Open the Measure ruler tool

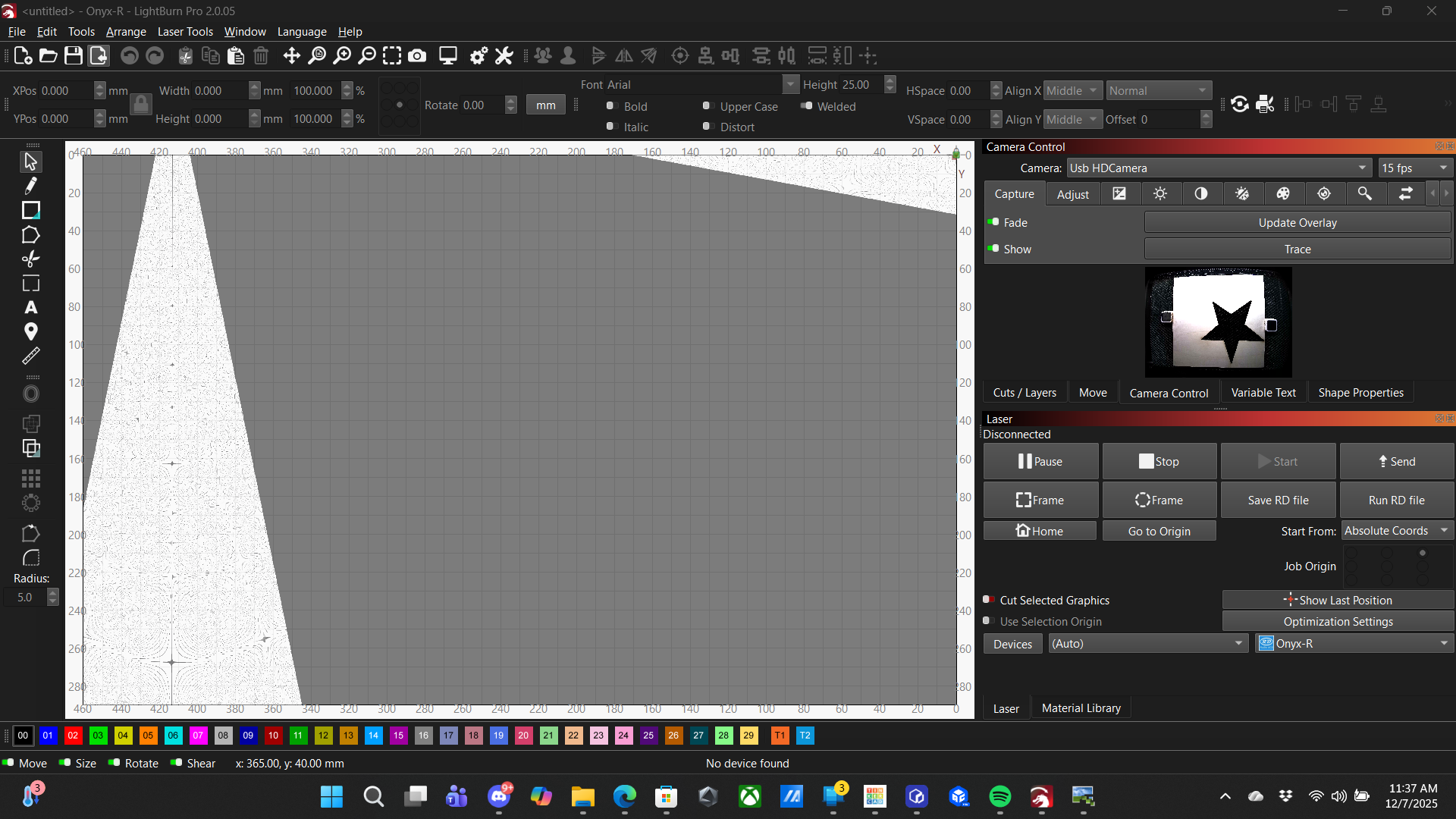click(x=30, y=356)
